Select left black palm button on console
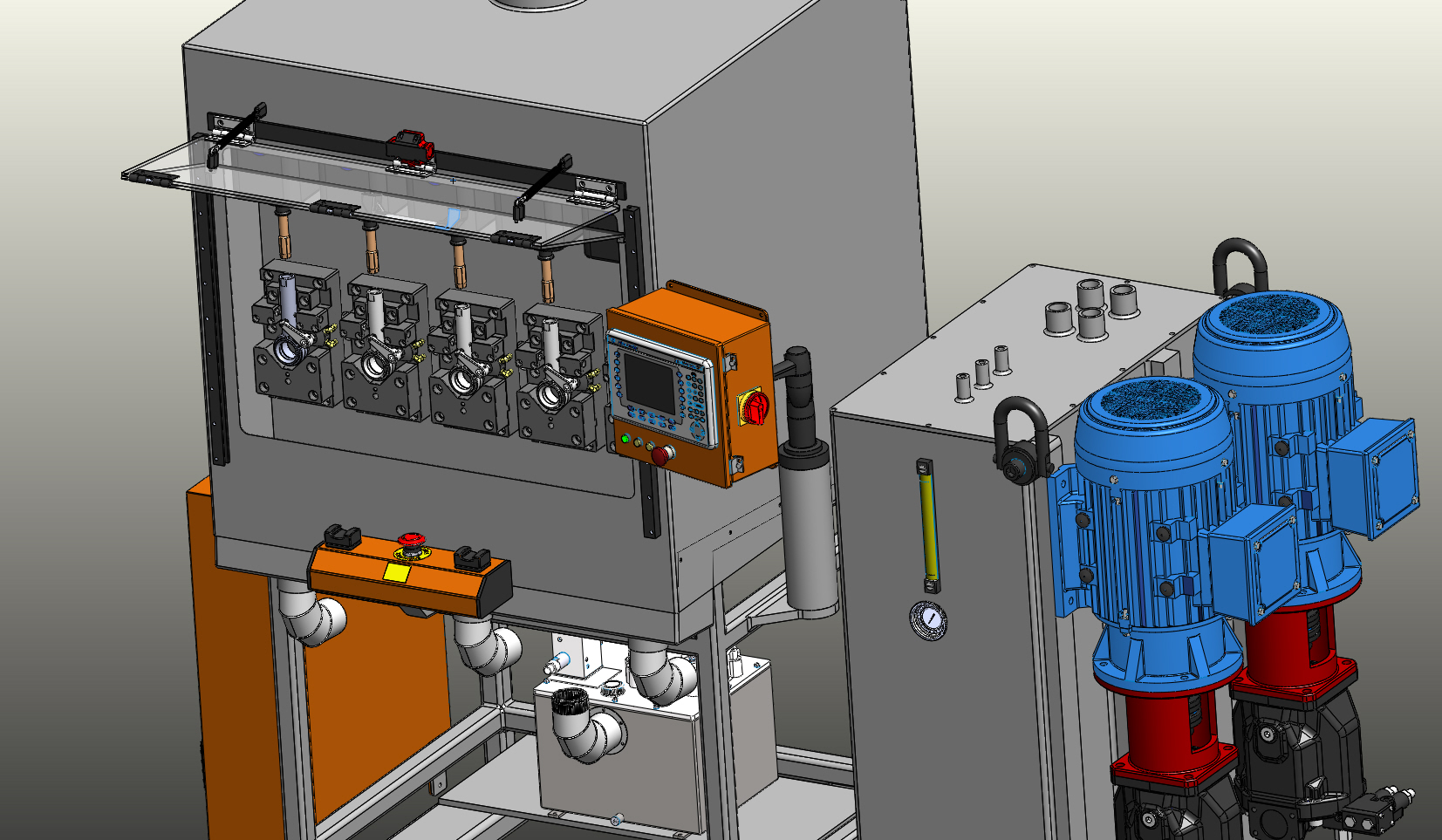Screen dimensions: 1442x840 pyautogui.click(x=342, y=536)
